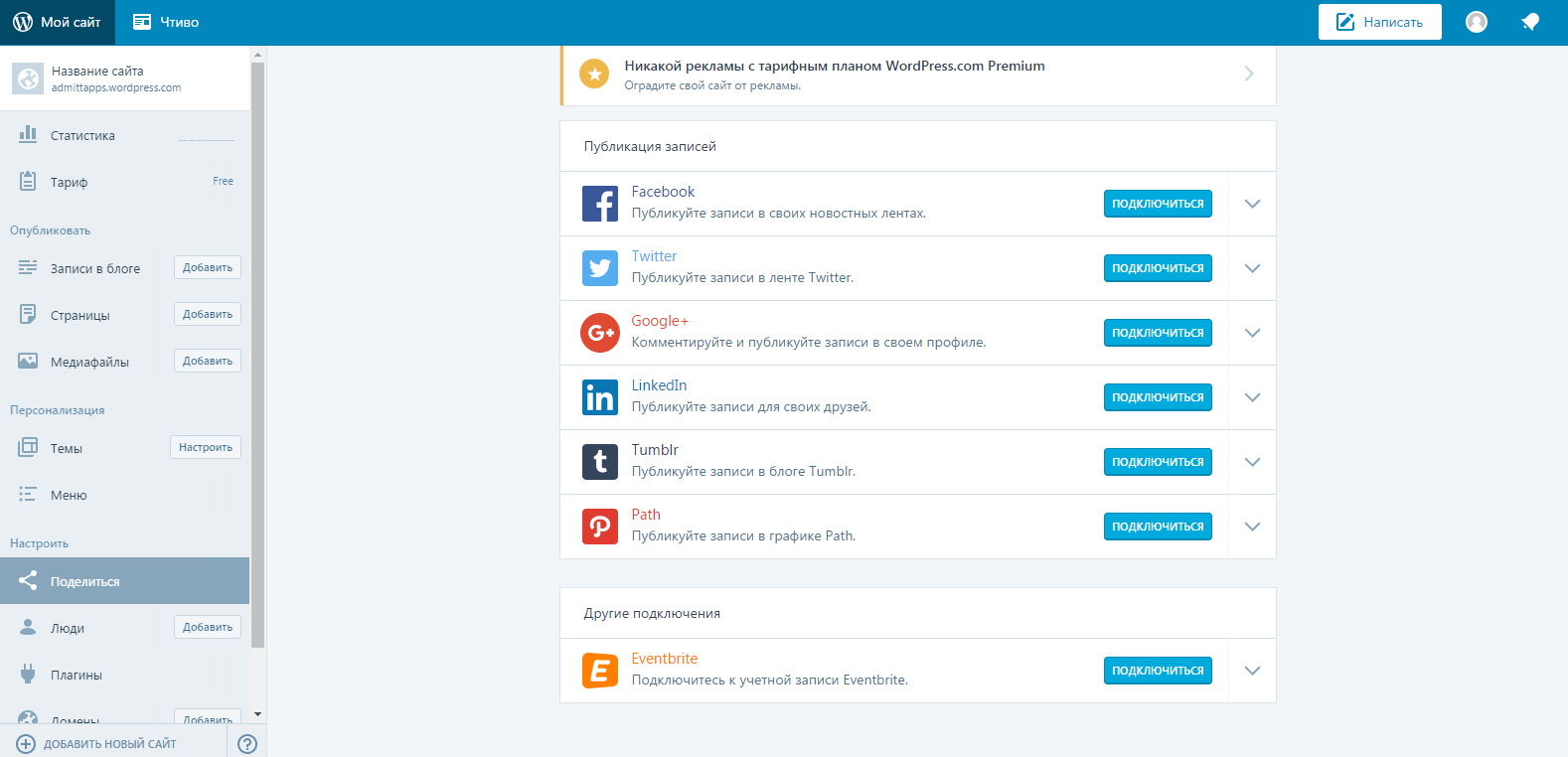Open the Мой сайт menu item

[70, 21]
